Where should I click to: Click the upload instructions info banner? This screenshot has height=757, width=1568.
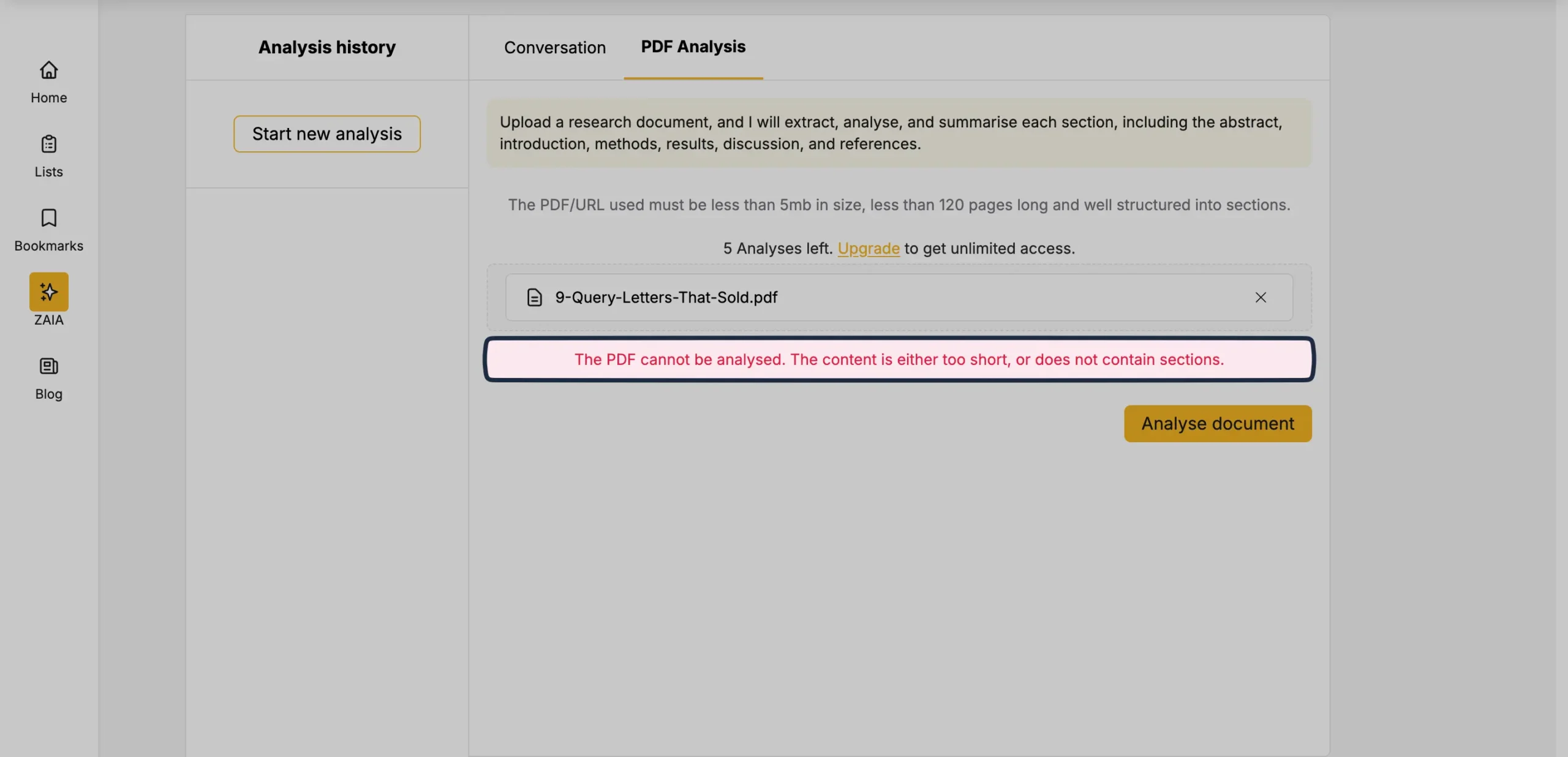(899, 133)
